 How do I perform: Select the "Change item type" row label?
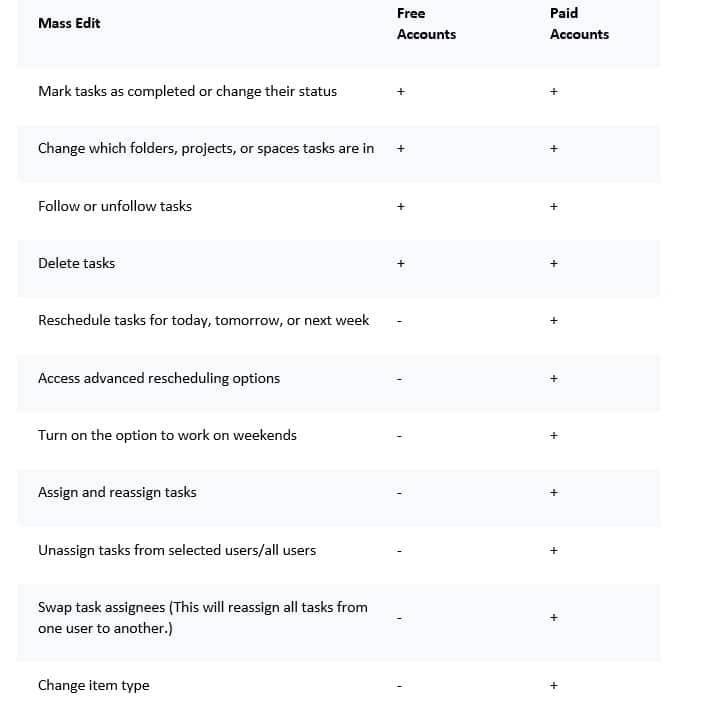(93, 685)
